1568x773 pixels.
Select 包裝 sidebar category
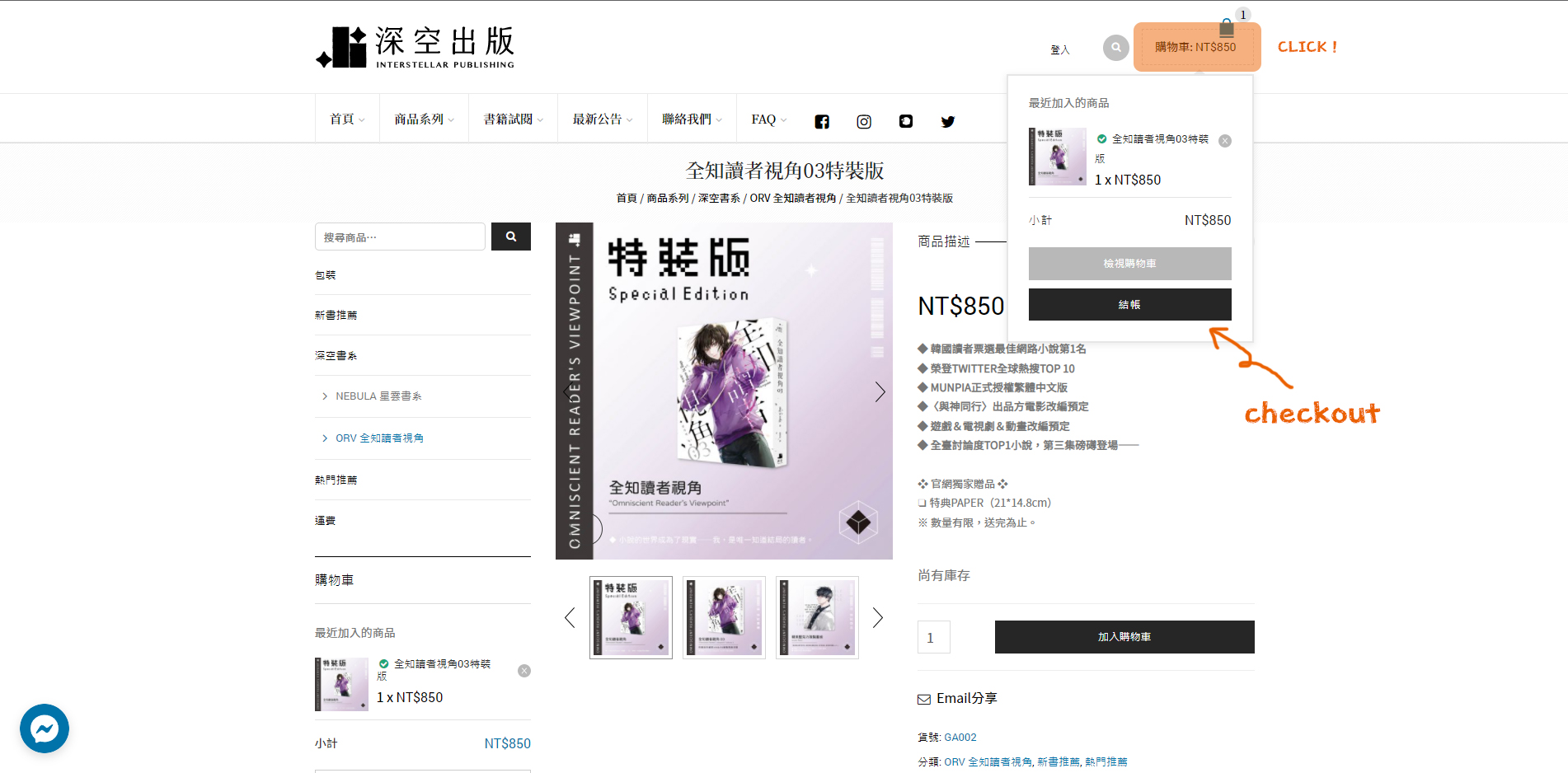pyautogui.click(x=326, y=275)
